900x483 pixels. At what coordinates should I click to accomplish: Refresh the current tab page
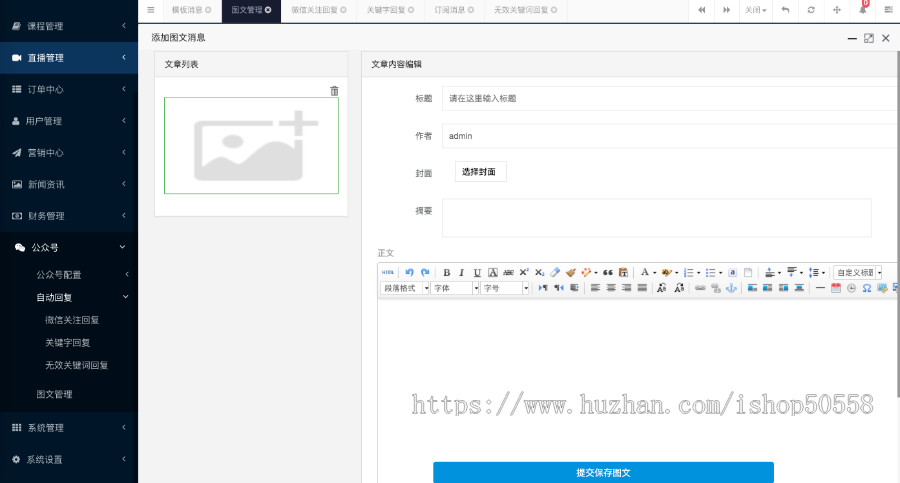(x=811, y=10)
